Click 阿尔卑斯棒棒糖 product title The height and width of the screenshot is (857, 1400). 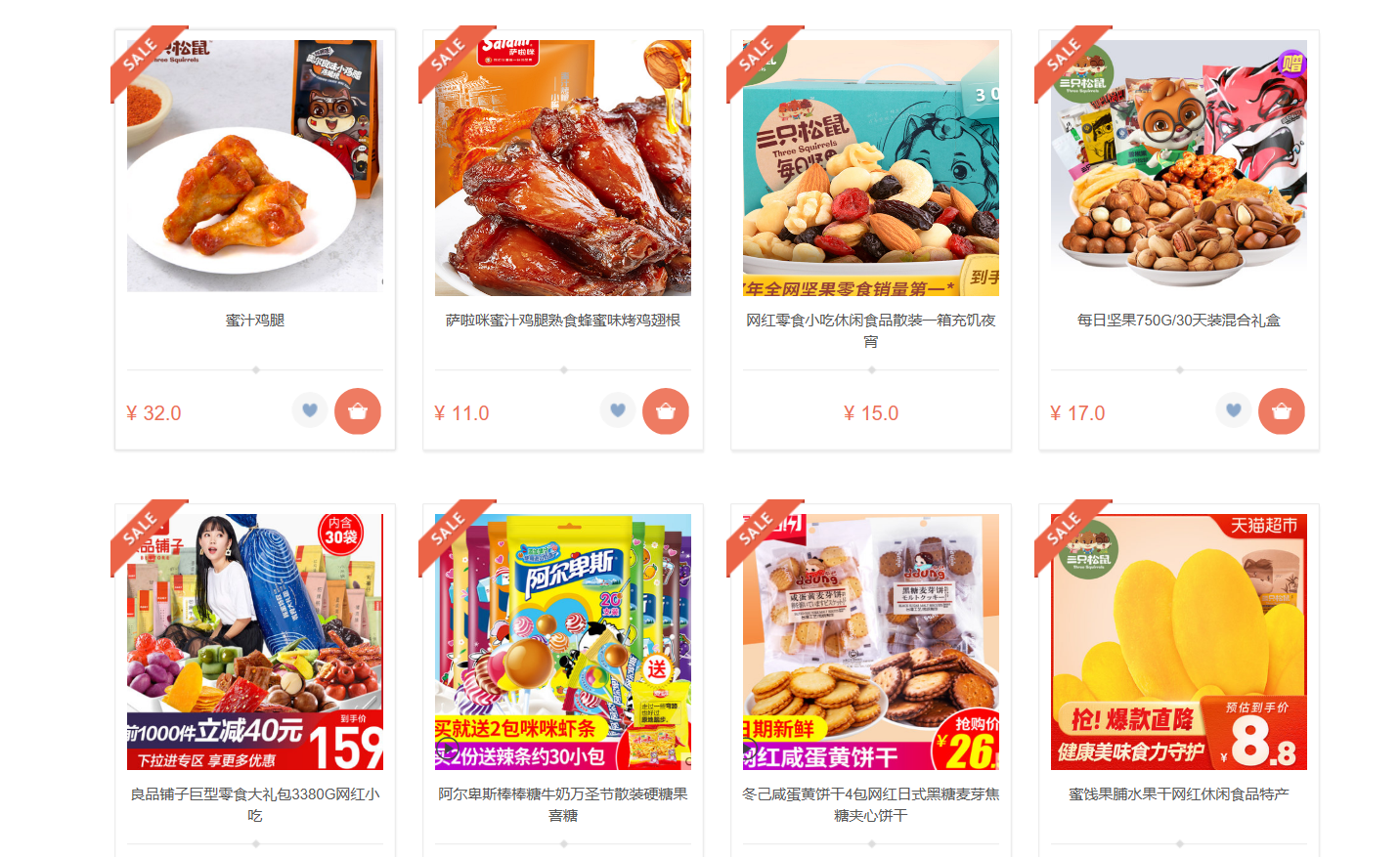tap(563, 804)
